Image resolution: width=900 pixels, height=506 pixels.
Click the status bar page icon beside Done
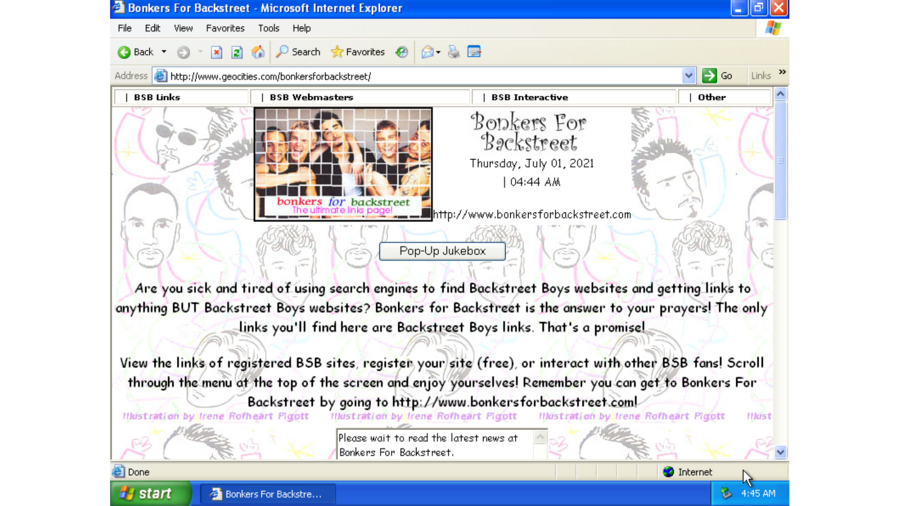coord(118,472)
